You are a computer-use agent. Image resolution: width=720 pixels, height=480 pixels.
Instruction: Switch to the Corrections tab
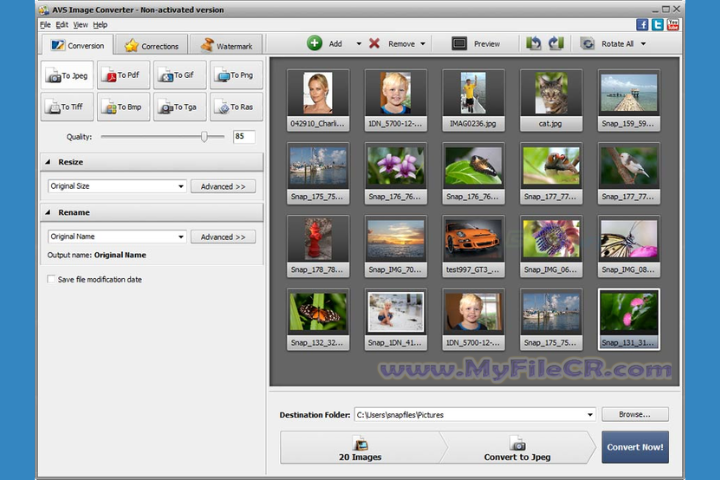[151, 45]
